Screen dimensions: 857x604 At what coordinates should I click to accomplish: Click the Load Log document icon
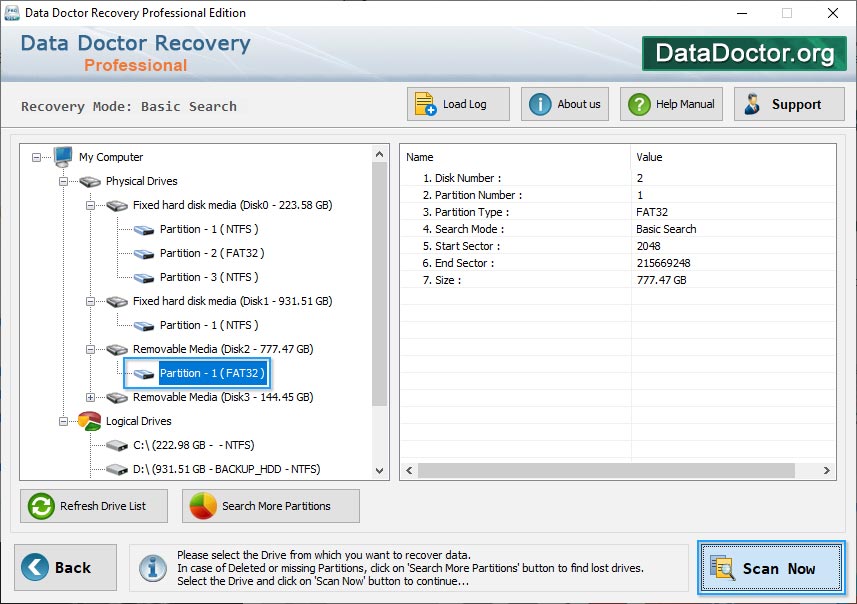coord(425,104)
